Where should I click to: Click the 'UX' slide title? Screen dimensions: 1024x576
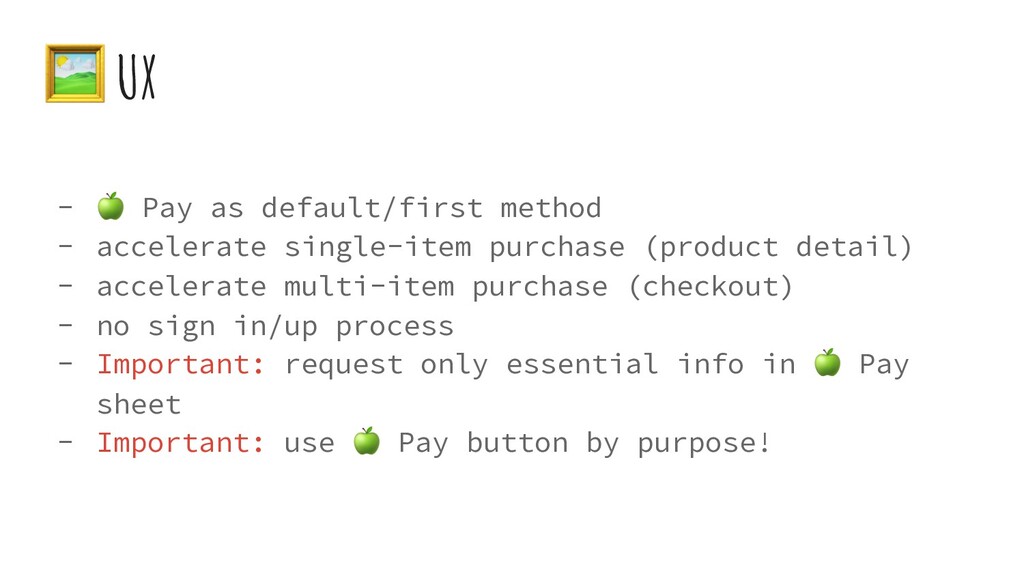(x=137, y=77)
